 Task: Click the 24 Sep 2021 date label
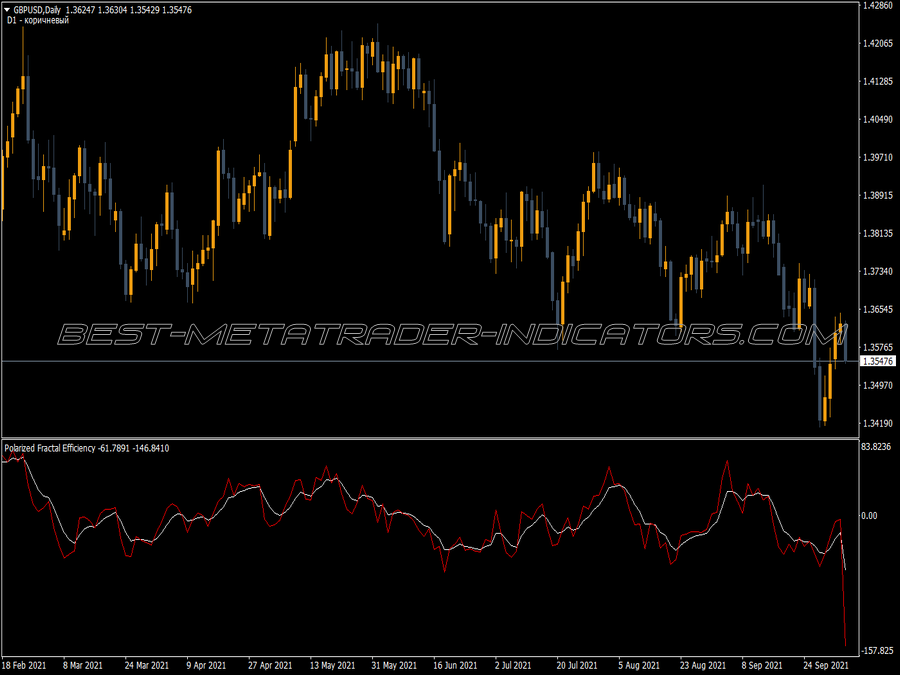(825, 666)
